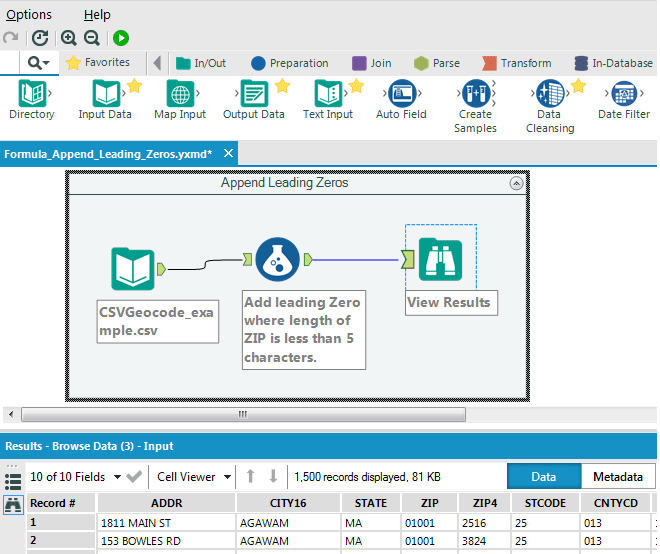Open the Options menu
The width and height of the screenshot is (660, 554).
click(x=29, y=15)
